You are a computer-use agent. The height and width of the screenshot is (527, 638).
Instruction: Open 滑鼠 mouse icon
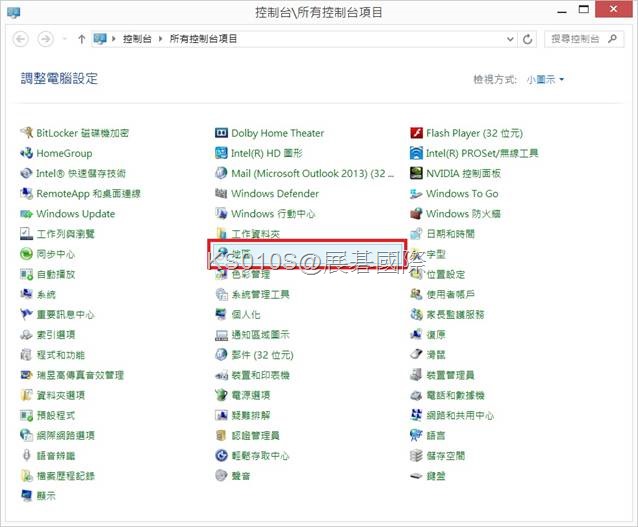tap(417, 355)
